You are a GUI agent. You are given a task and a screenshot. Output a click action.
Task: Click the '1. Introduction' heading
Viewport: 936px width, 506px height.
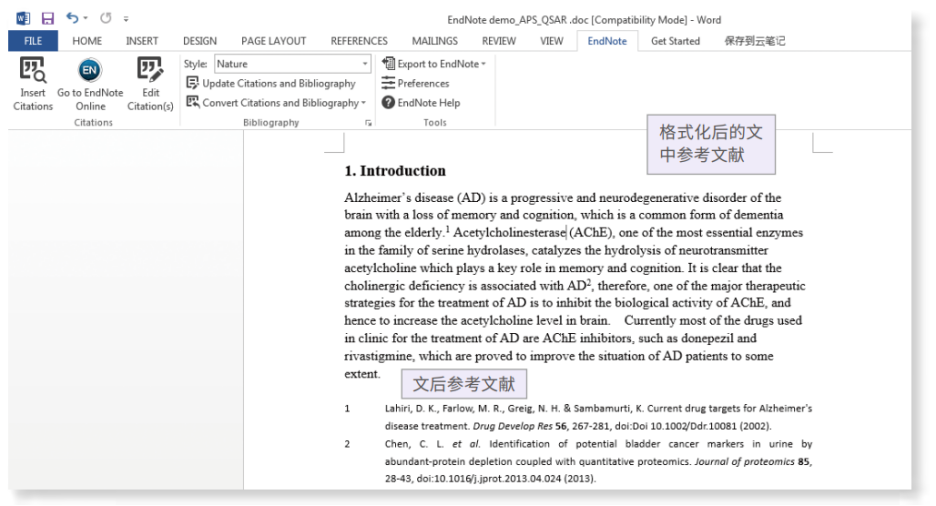[395, 171]
